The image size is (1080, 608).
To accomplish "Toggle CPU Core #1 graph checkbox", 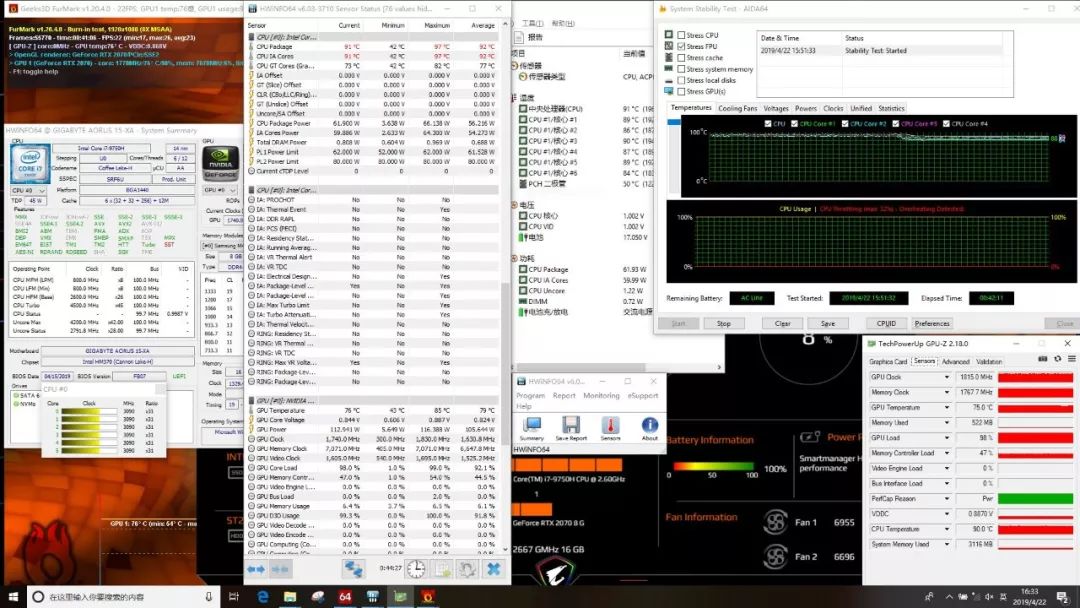I will (x=794, y=124).
